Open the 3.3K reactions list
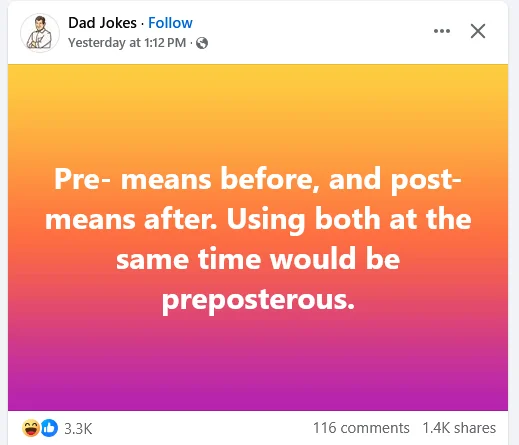Screen dimensions: 519x445 [78, 428]
